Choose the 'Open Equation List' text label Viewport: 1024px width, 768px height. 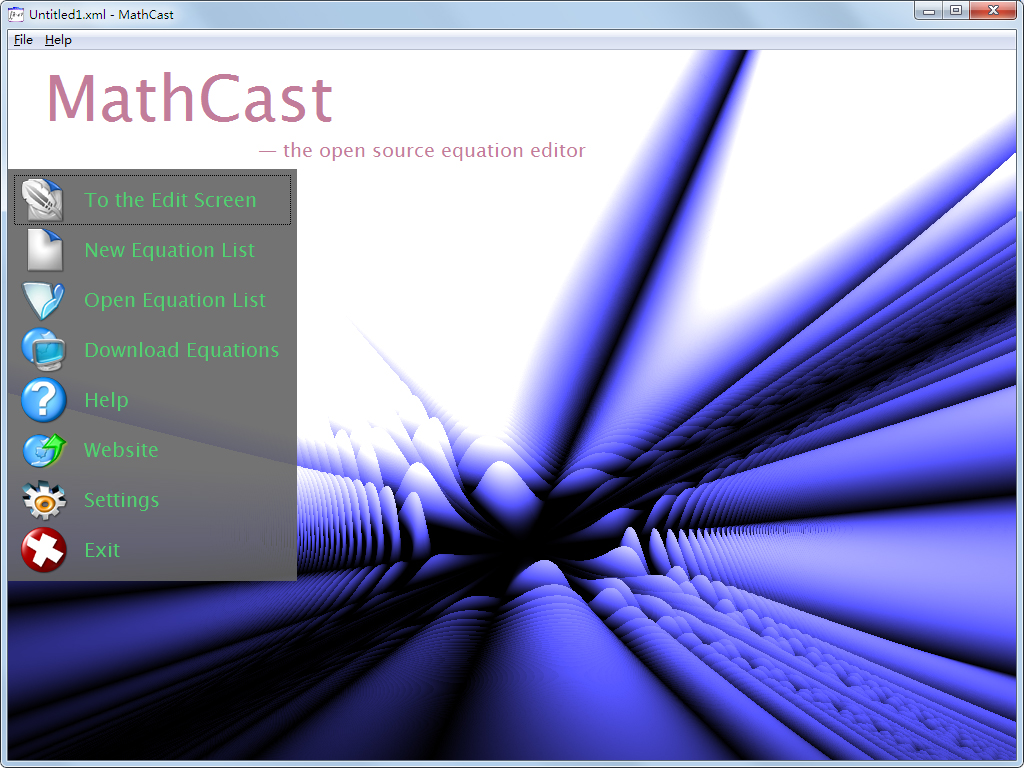(175, 300)
